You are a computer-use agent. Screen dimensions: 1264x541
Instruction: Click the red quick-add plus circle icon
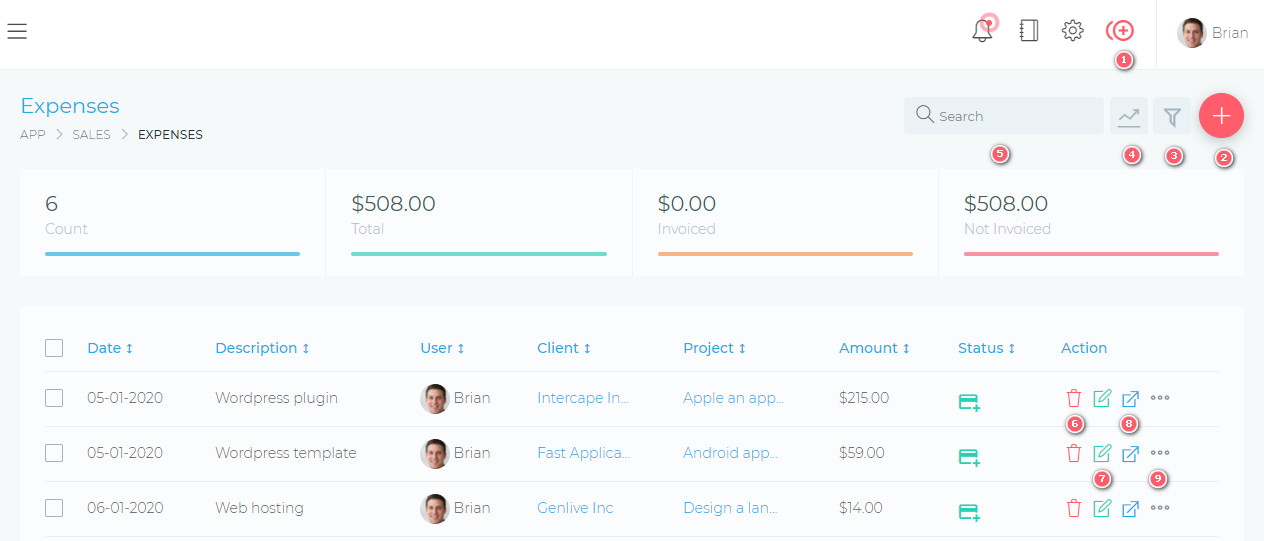pyautogui.click(x=1120, y=31)
